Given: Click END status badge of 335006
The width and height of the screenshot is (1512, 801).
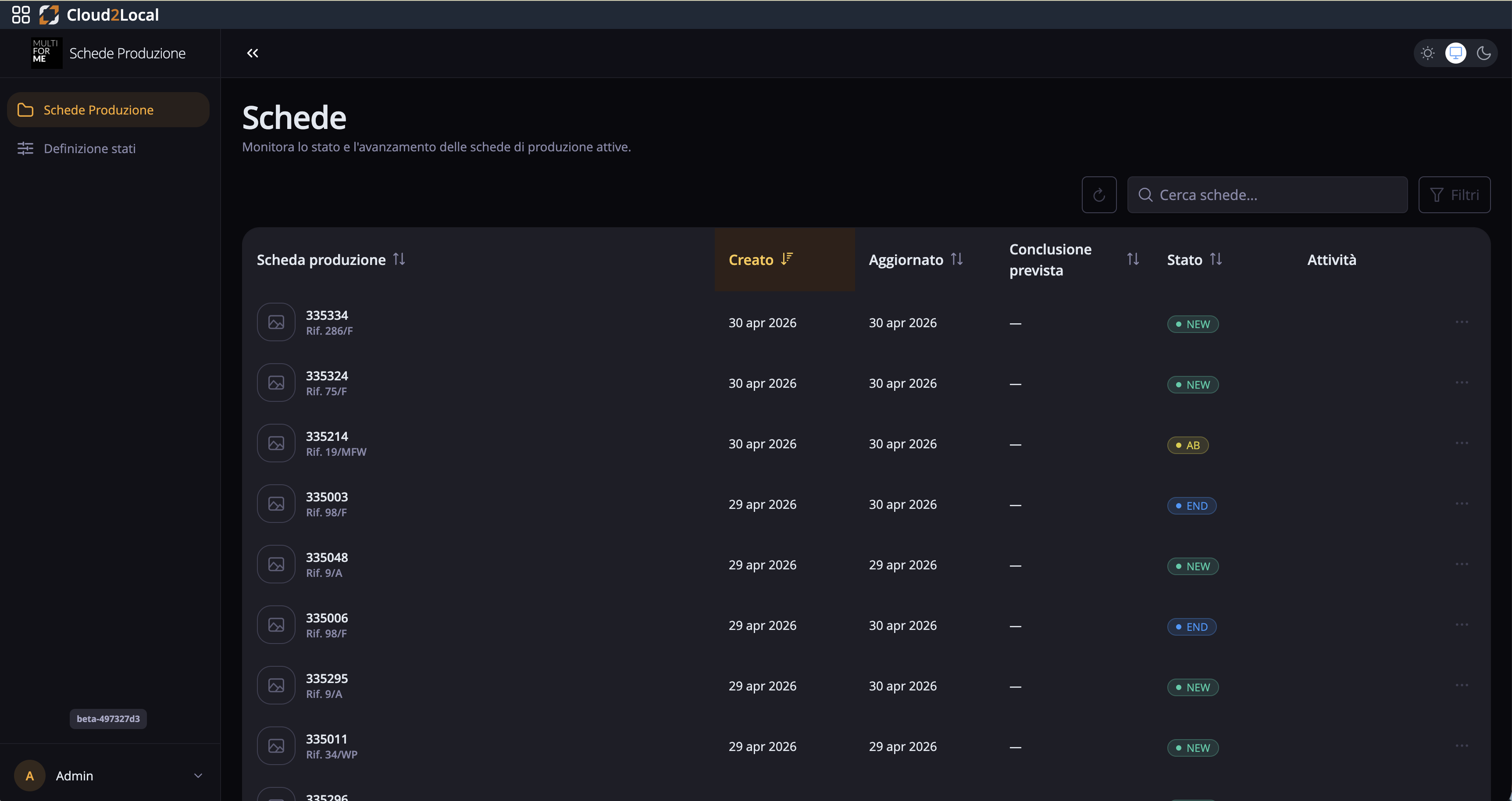Looking at the screenshot, I should point(1191,626).
